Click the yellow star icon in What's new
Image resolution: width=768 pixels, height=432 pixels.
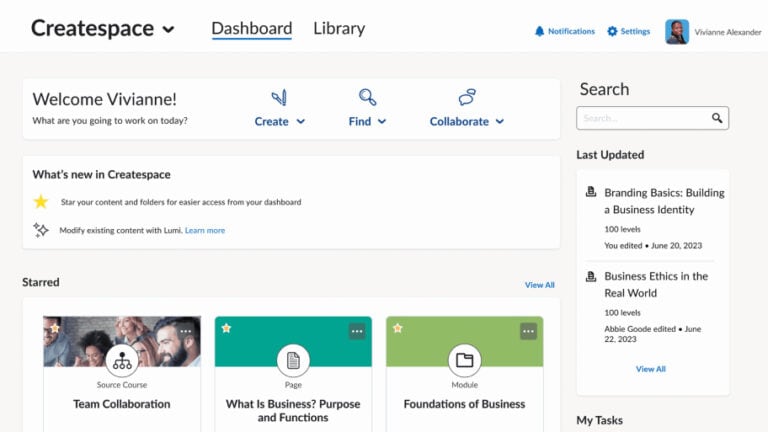click(41, 201)
